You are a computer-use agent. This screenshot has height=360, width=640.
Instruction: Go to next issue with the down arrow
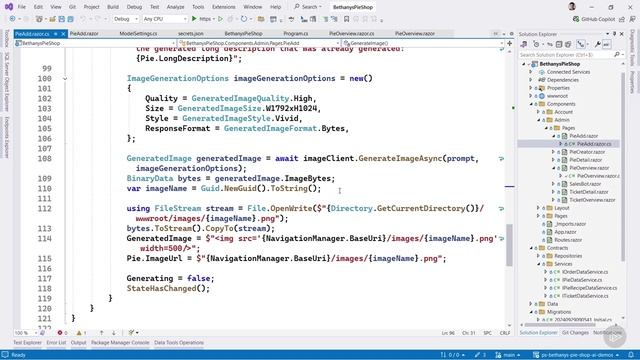tap(113, 333)
